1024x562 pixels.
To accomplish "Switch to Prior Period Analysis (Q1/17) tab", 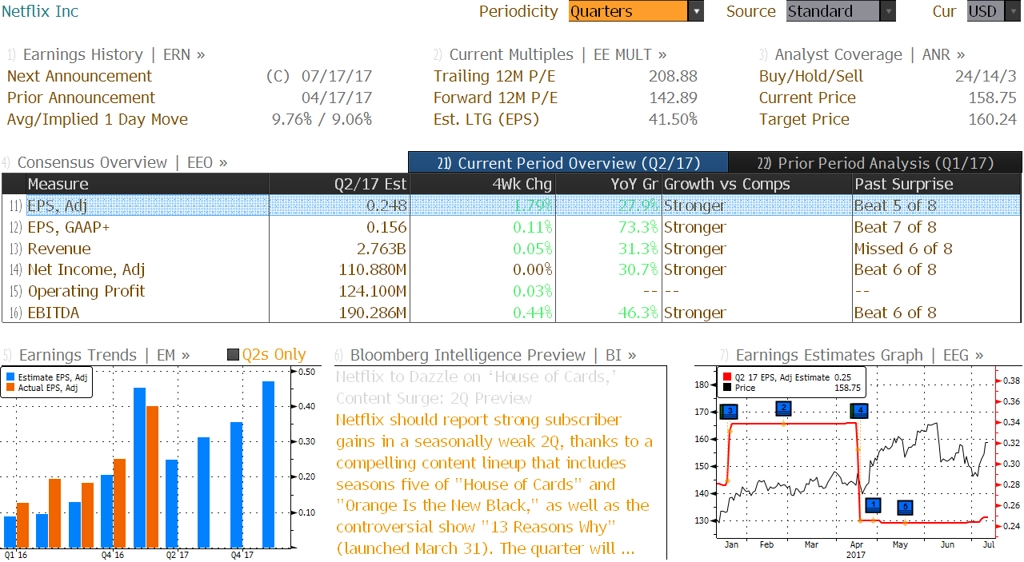I will [x=875, y=163].
